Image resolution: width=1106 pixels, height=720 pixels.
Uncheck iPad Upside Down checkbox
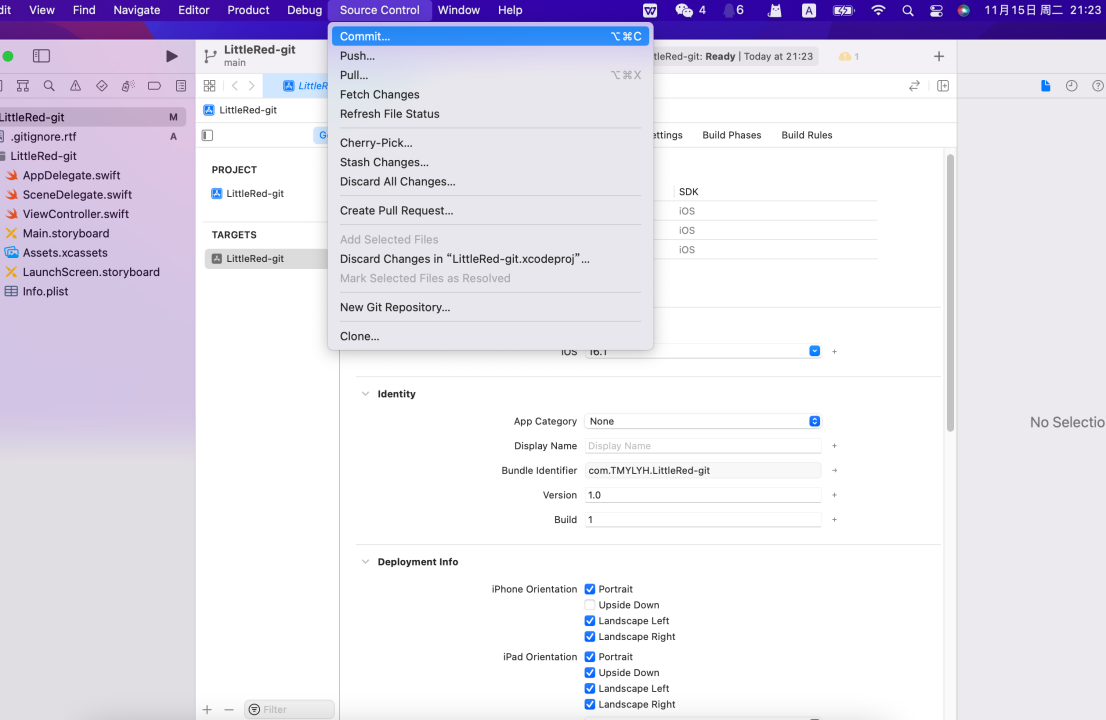pyautogui.click(x=590, y=673)
